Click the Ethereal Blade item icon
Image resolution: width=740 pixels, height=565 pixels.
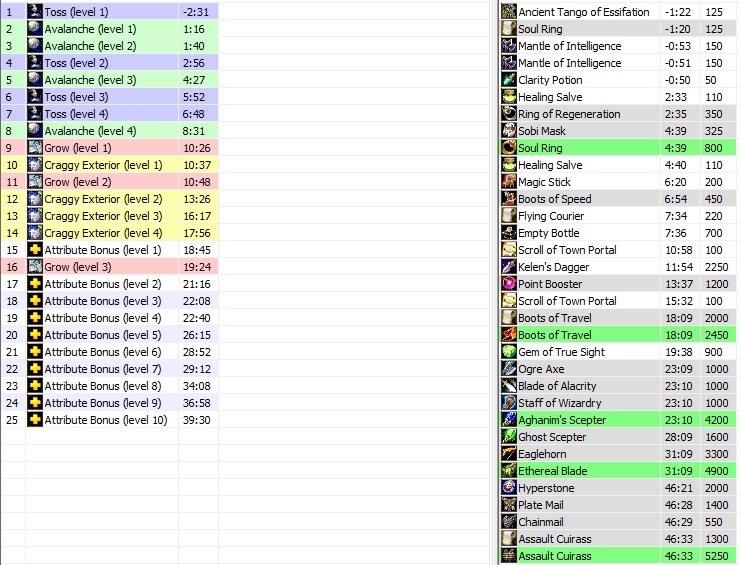[509, 470]
